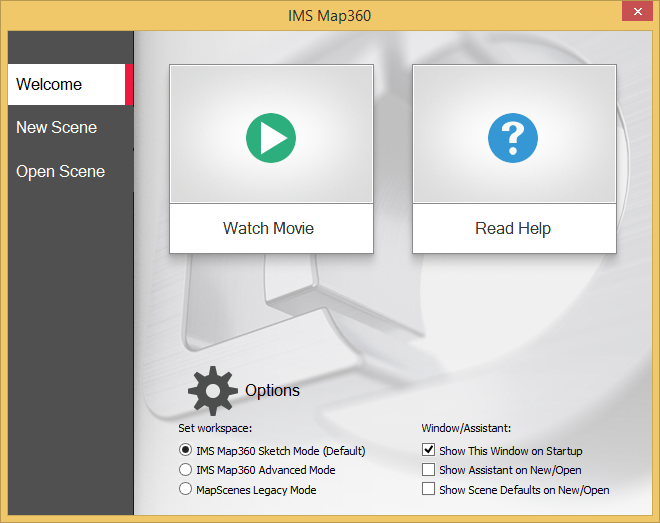Open the Watch Movie button label
Screen dimensions: 660x523
pyautogui.click(x=268, y=228)
